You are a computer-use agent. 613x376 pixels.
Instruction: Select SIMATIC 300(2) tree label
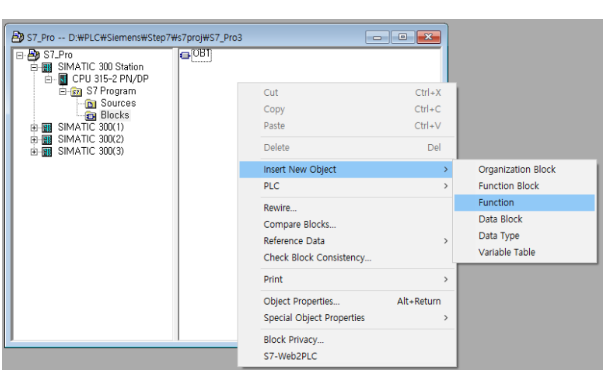(91, 140)
